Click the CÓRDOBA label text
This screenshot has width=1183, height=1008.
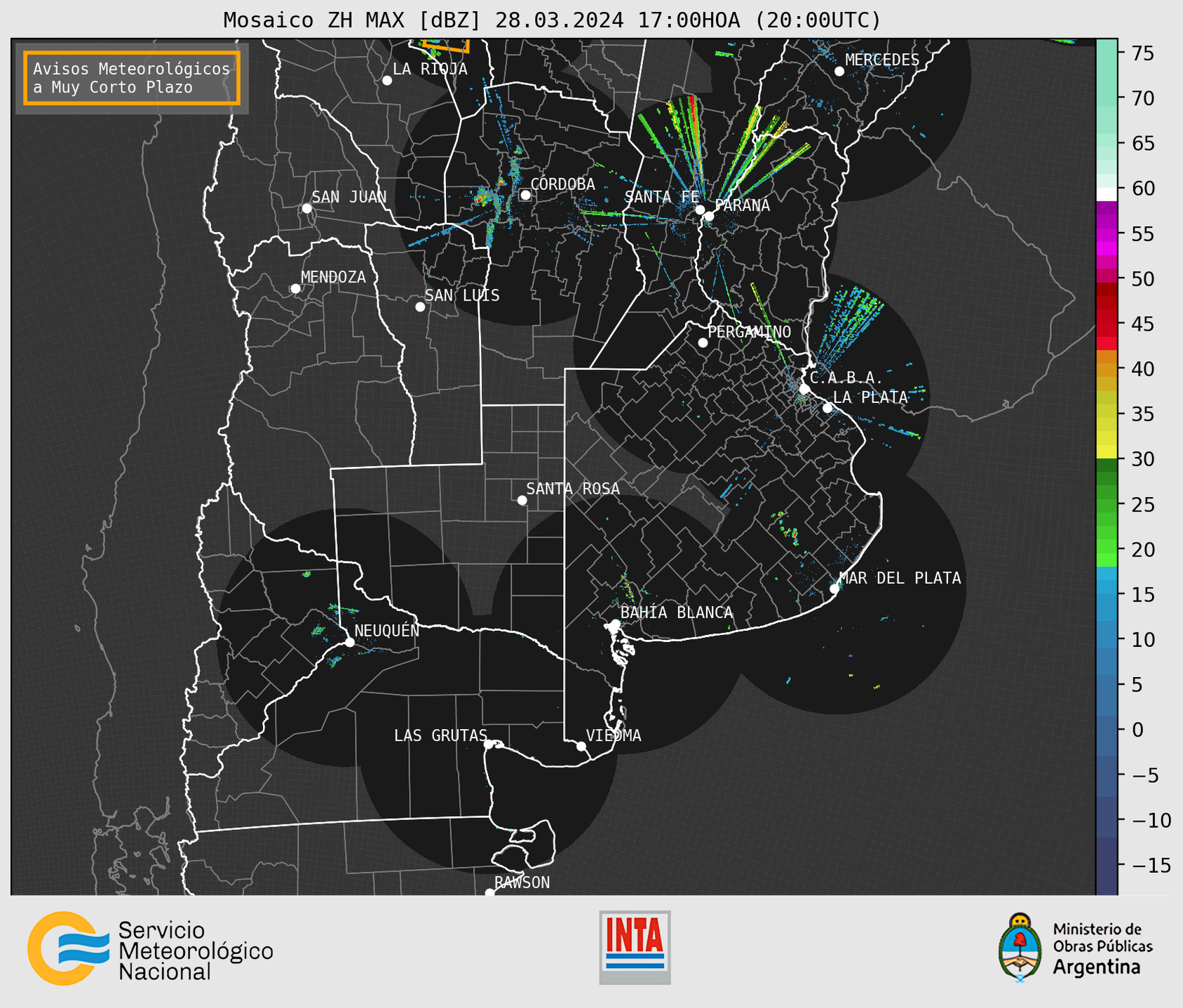pyautogui.click(x=562, y=184)
